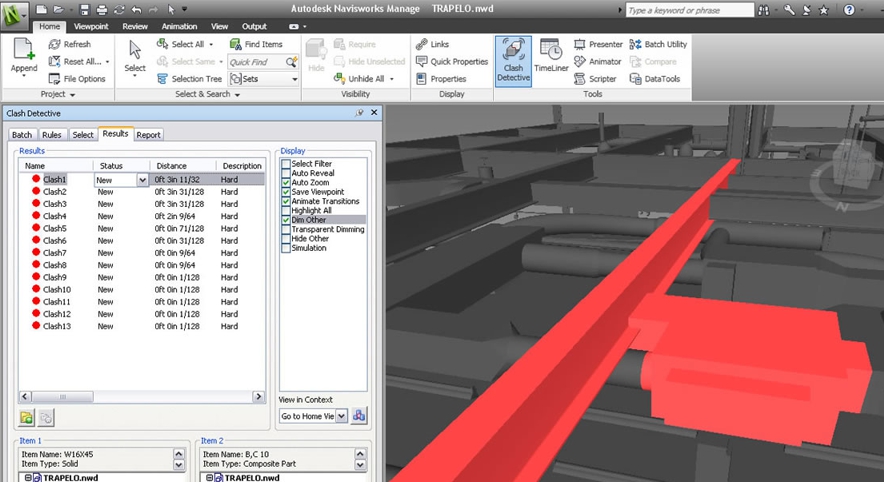Expand TRAPELO.nwd tree in Item 2
This screenshot has height=482, width=884.
coord(209,477)
